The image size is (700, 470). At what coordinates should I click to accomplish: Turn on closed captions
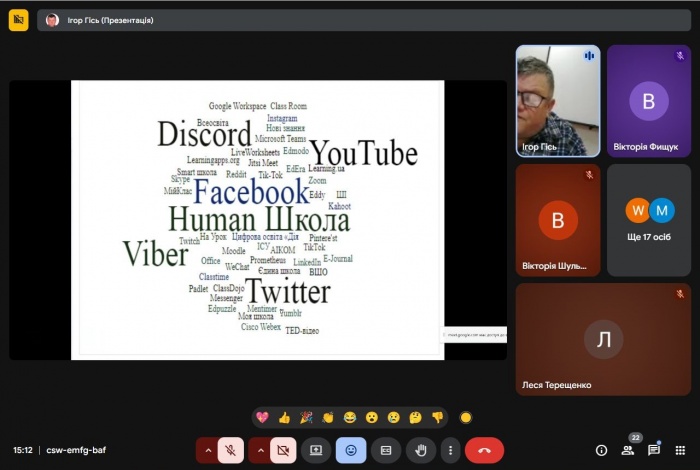[385, 450]
